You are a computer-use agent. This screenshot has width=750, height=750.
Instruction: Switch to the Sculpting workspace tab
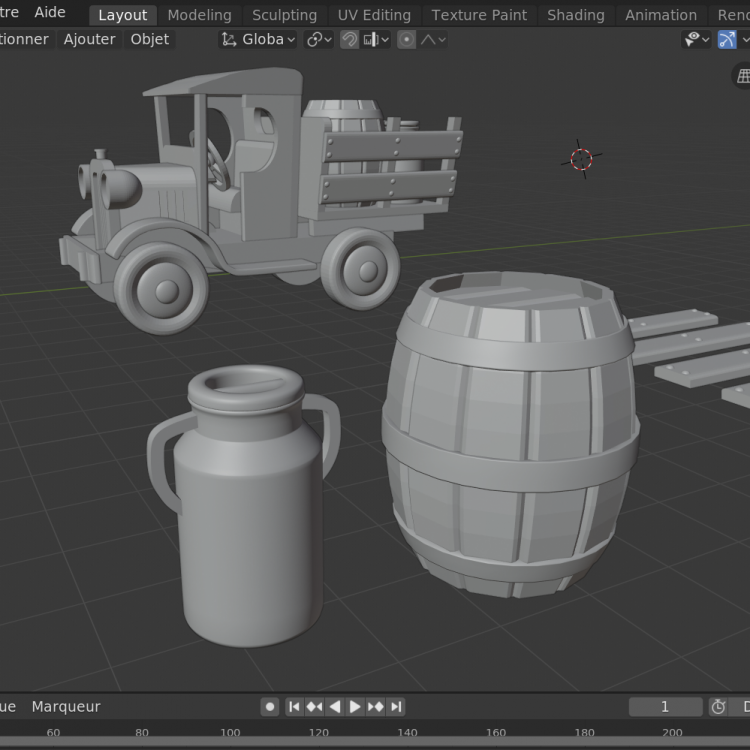tap(284, 15)
